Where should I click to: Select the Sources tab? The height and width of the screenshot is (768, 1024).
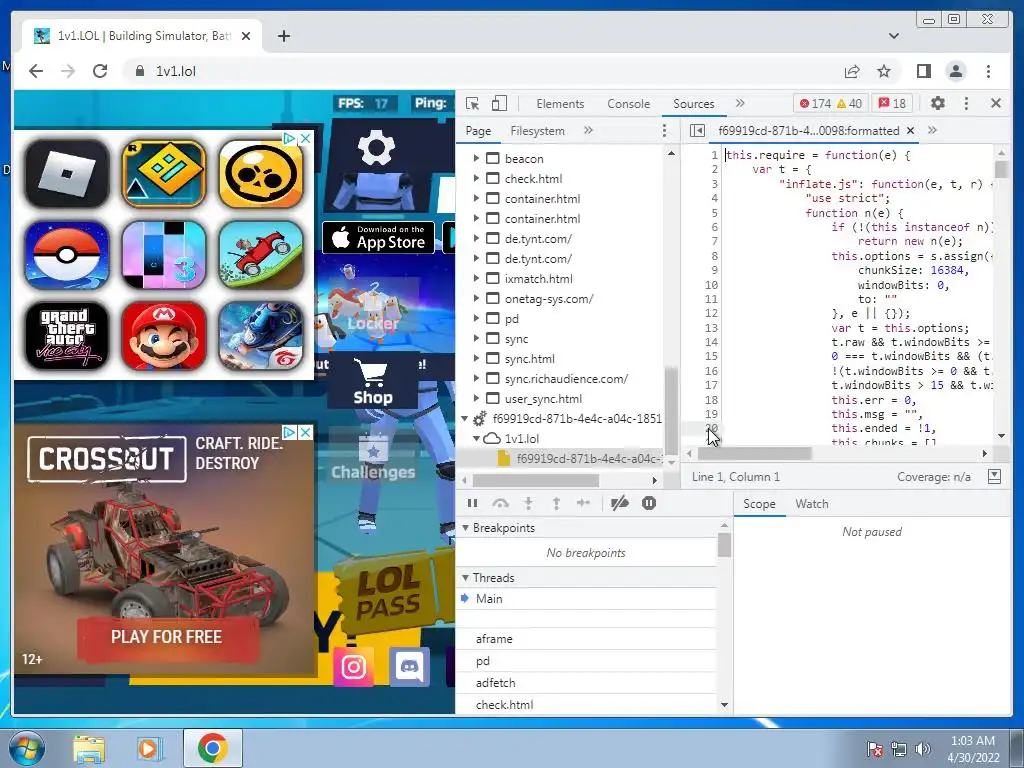point(694,104)
